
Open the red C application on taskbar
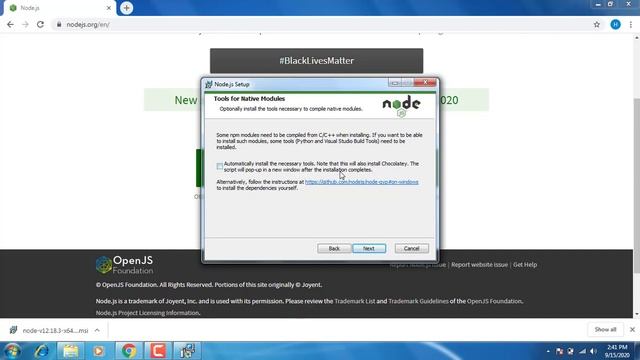click(x=158, y=351)
